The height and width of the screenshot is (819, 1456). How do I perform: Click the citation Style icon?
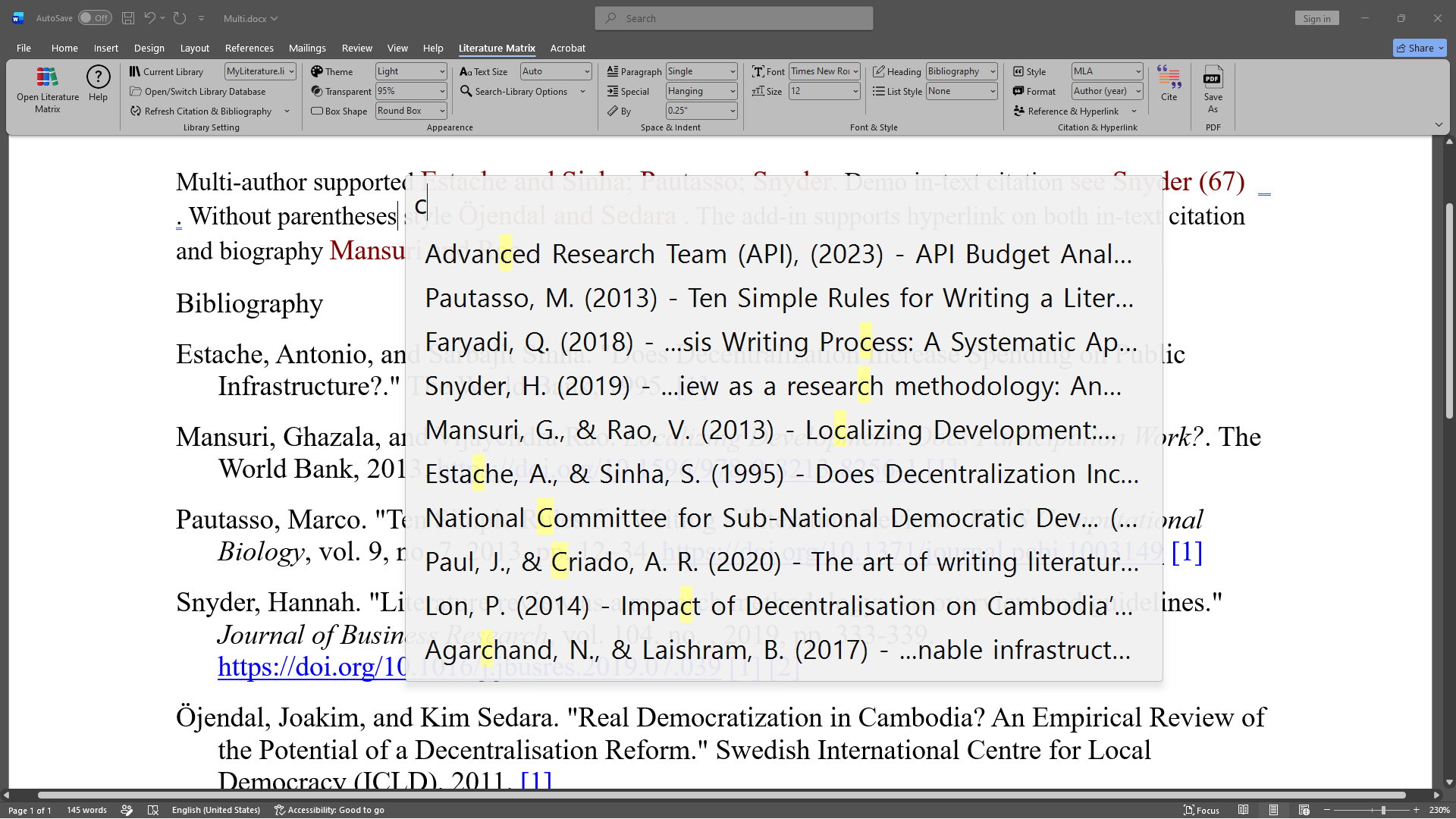pos(1018,71)
